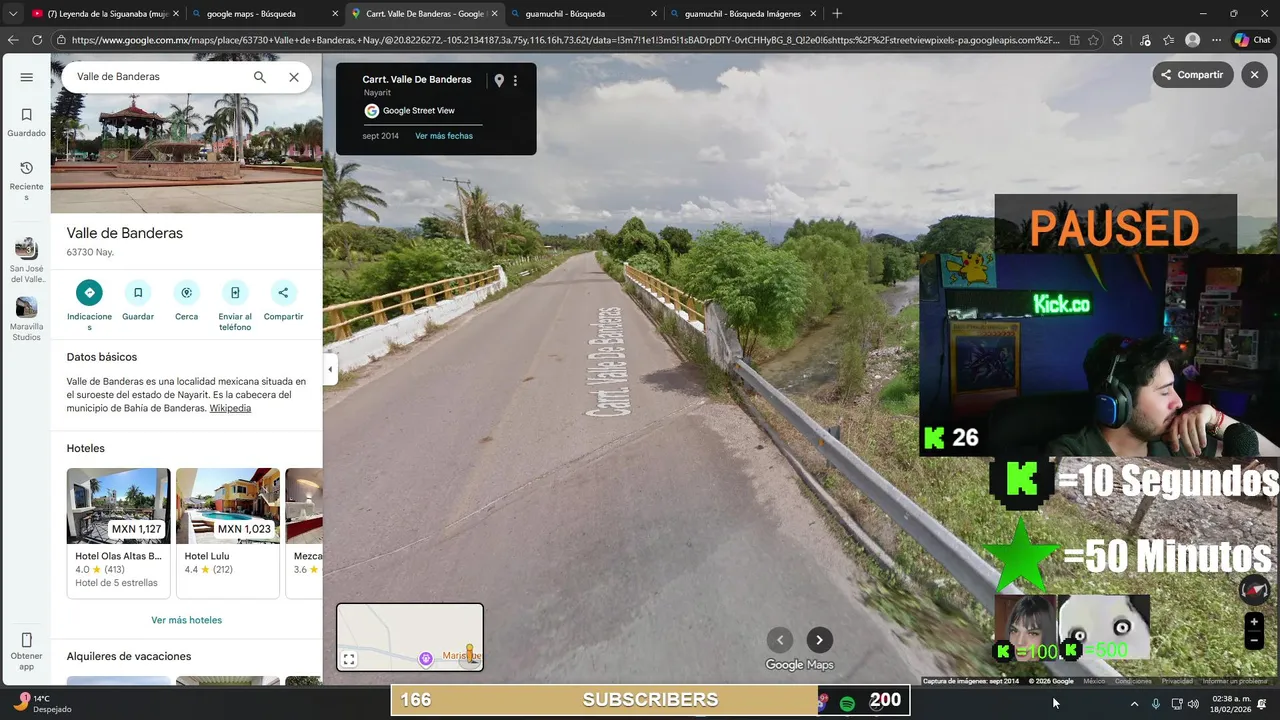Click the Valle de Banderas search field
This screenshot has width=1280, height=720.
pos(155,77)
